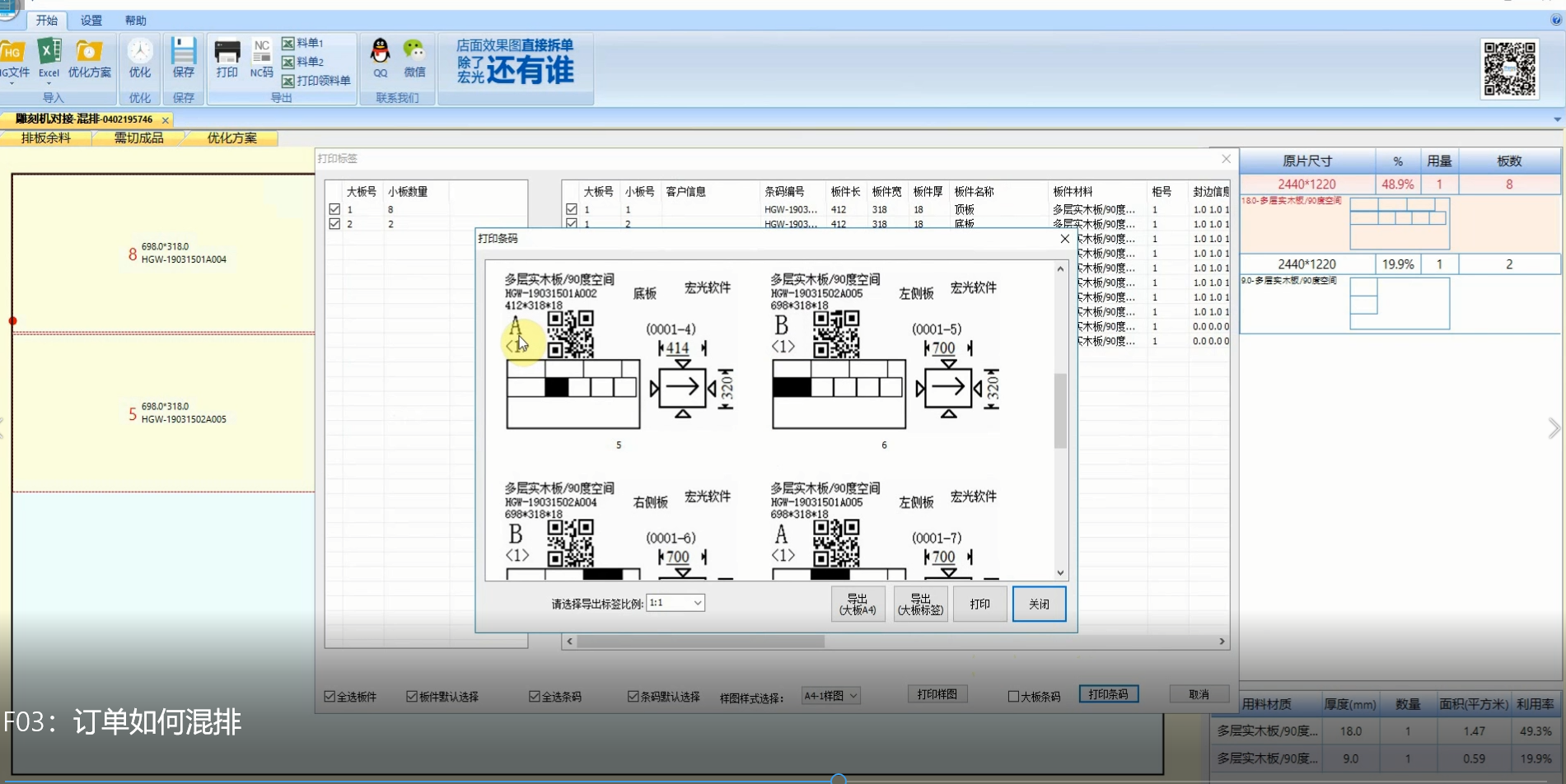Click table horizontal scroll right arrow
The width and height of the screenshot is (1566, 784).
click(1222, 641)
